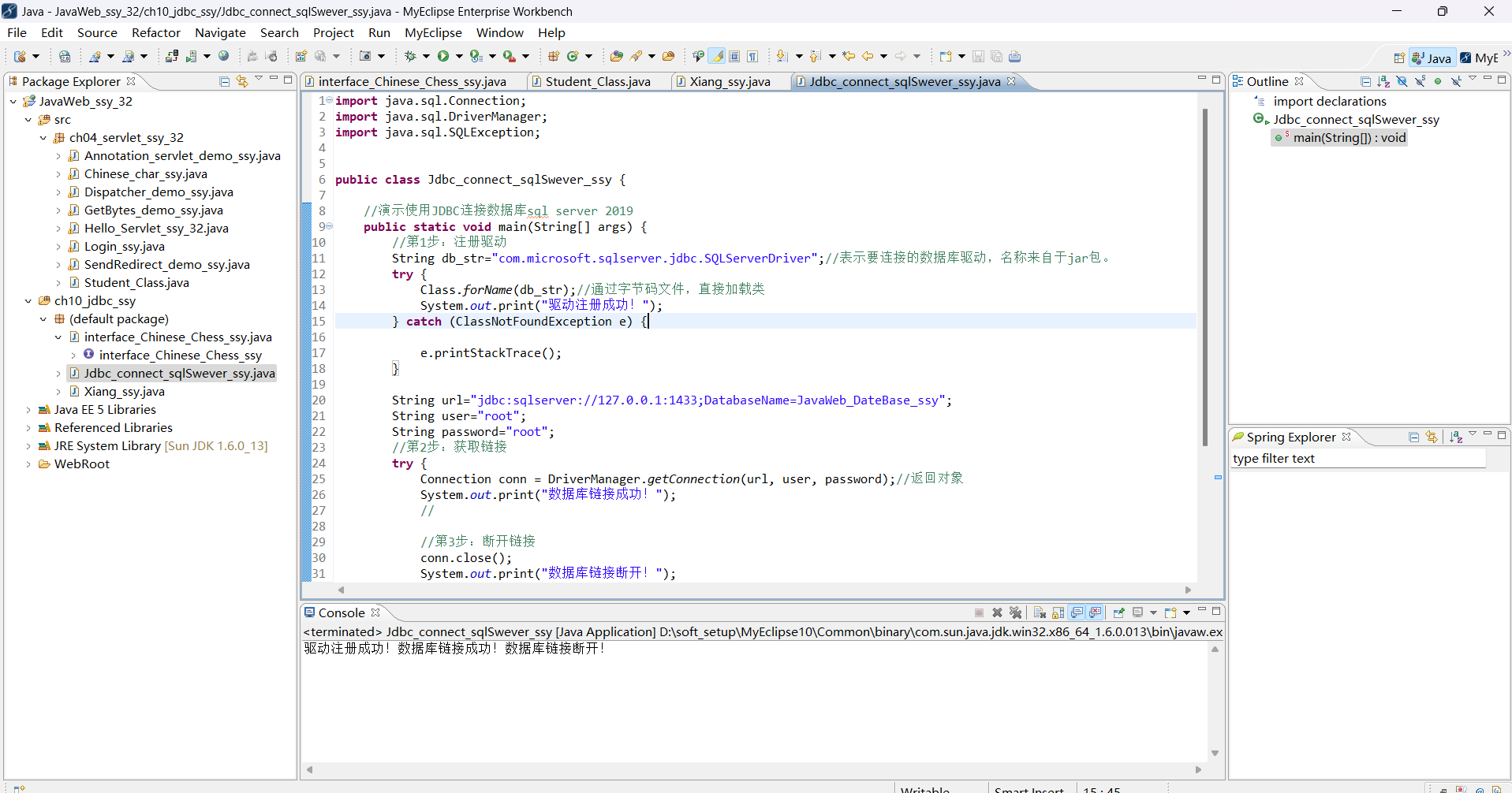This screenshot has height=793, width=1512.
Task: Click Remove All Terminated Launches in Console
Action: tap(1016, 612)
